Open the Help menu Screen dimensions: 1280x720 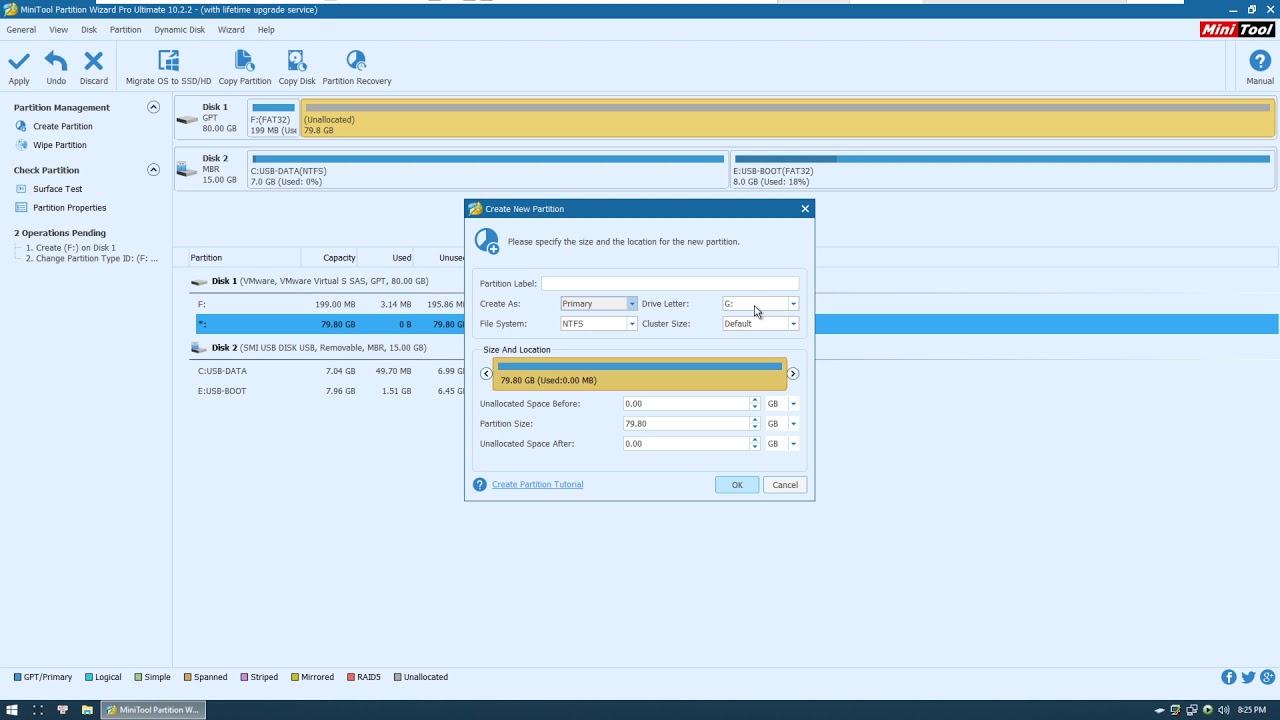[266, 30]
